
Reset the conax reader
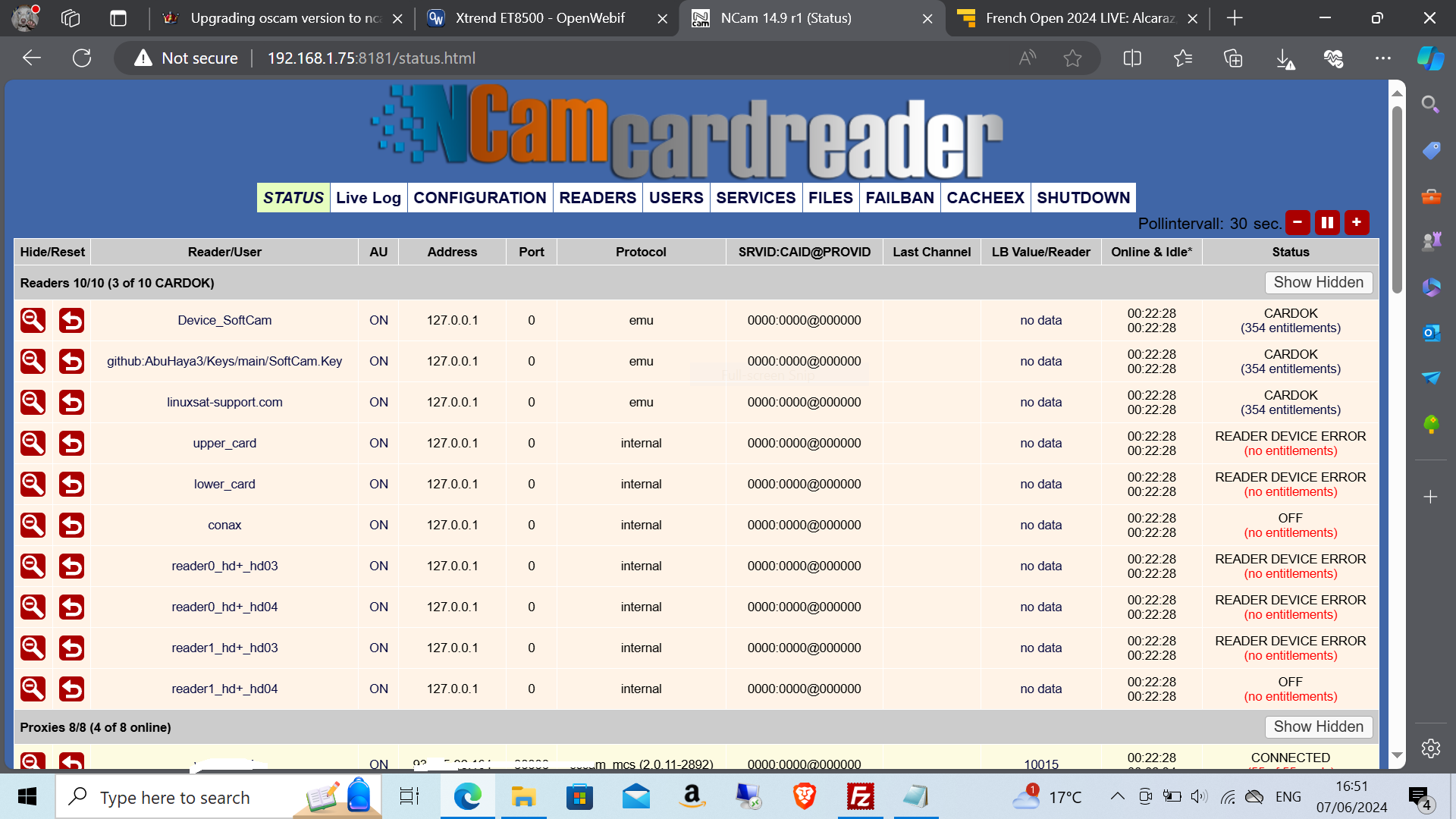[x=72, y=526]
